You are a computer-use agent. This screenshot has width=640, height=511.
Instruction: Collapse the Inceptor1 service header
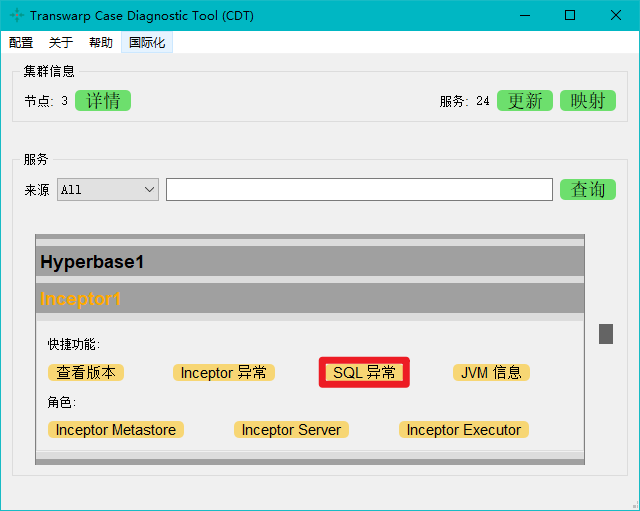point(310,298)
